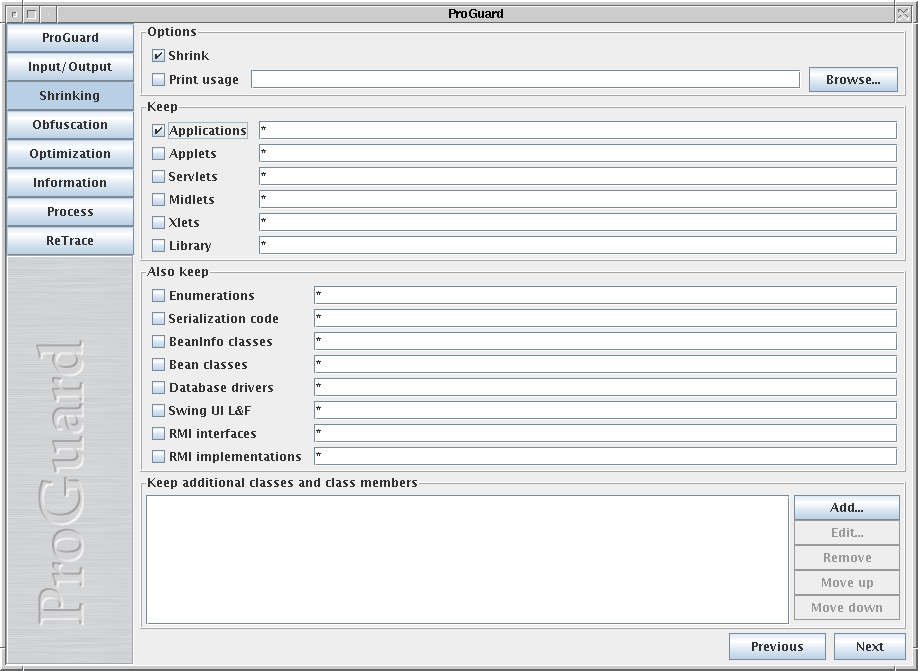Open the Process tab
918x671 pixels.
pyautogui.click(x=70, y=212)
